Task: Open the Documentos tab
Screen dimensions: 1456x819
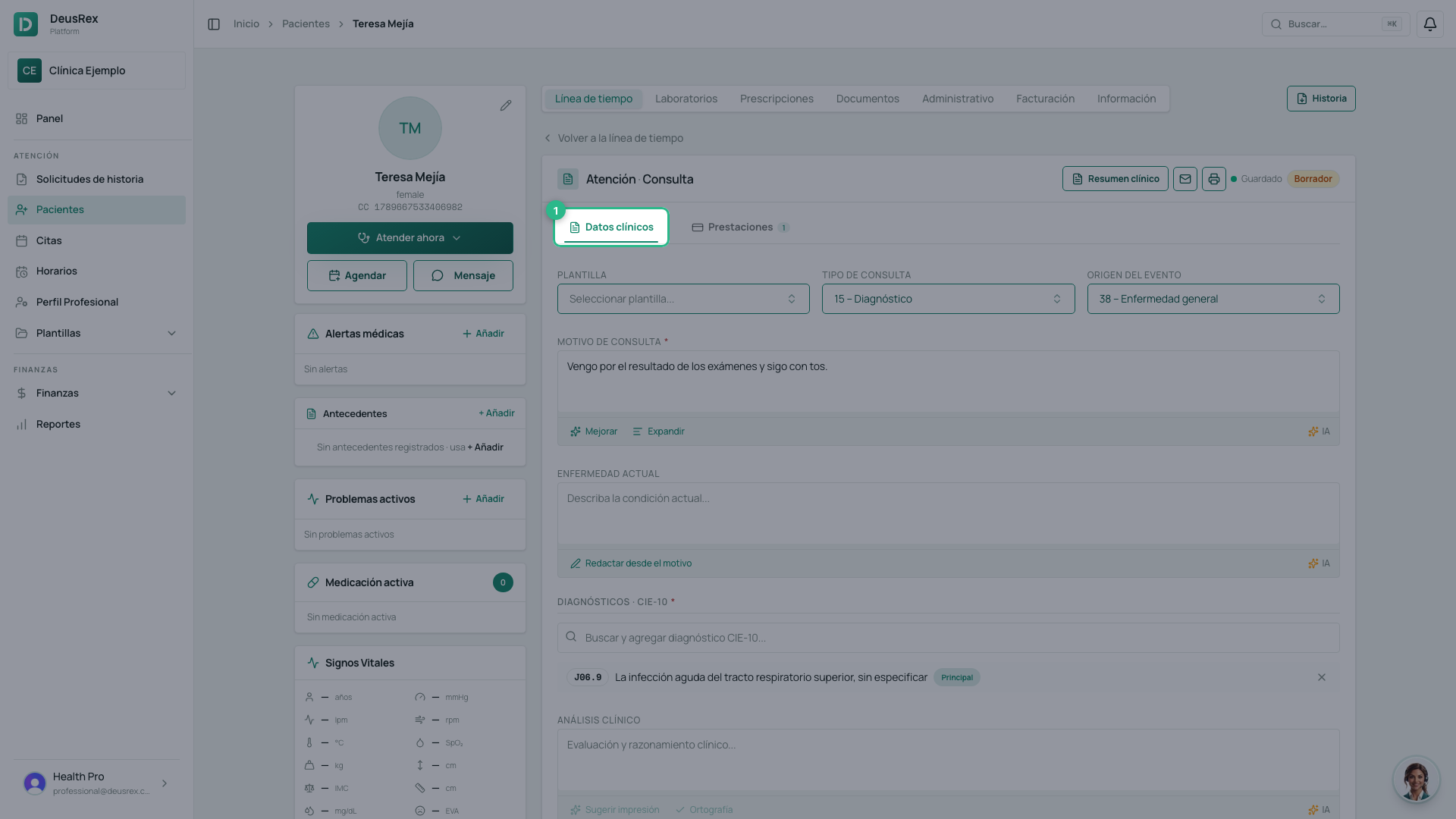Action: 868,99
